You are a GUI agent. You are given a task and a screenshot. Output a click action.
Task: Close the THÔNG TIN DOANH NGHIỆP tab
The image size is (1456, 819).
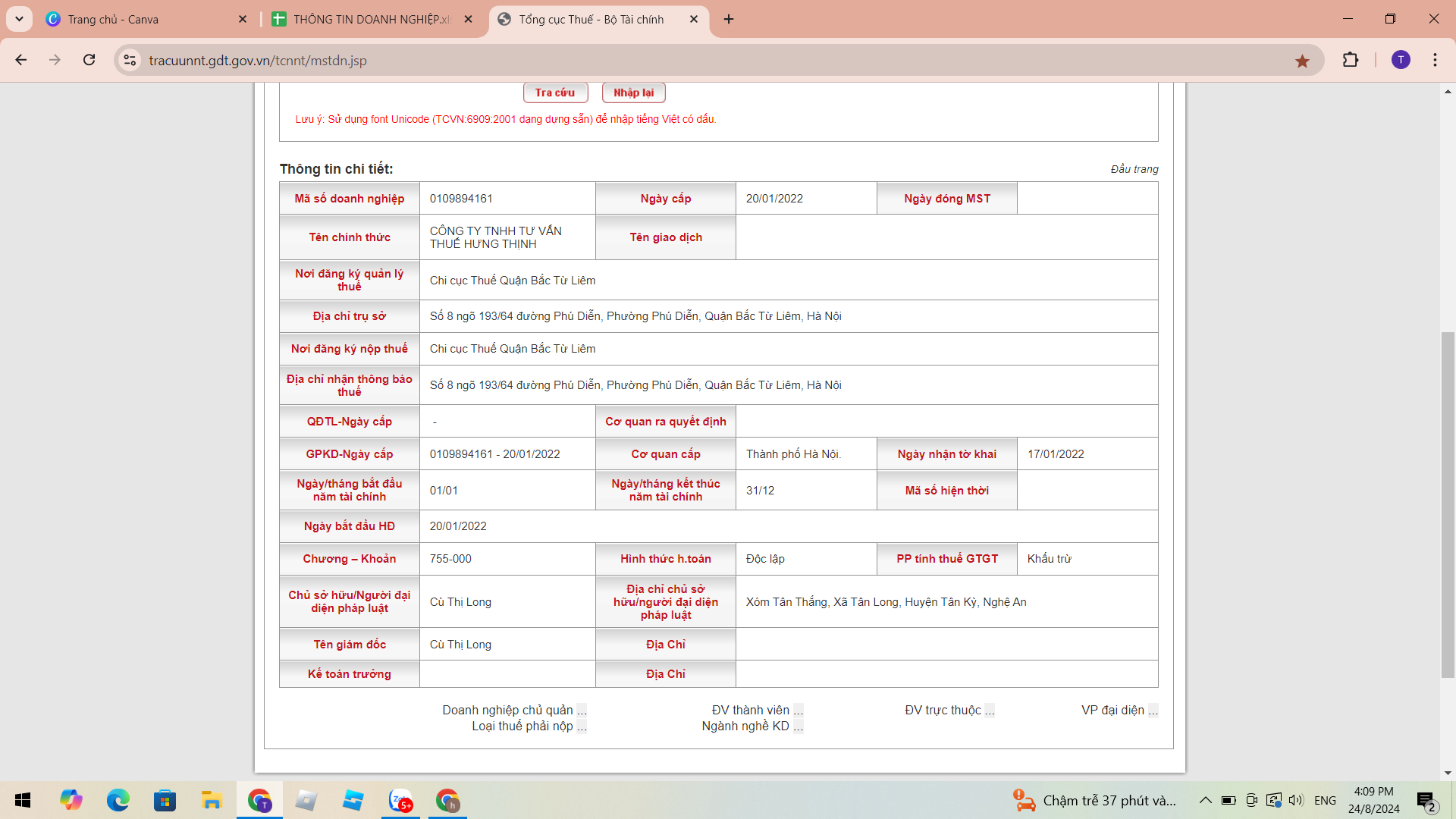pos(468,19)
